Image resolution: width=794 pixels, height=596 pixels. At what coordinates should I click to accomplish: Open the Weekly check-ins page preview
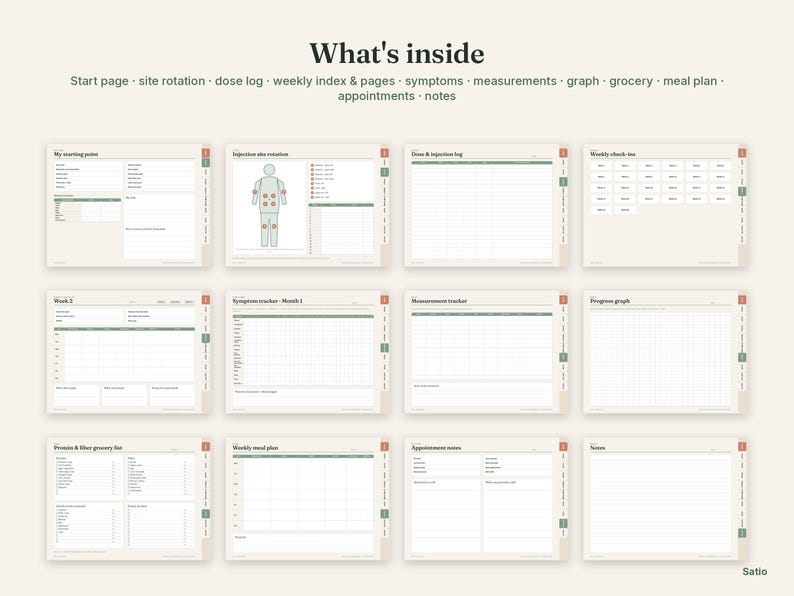pos(665,205)
